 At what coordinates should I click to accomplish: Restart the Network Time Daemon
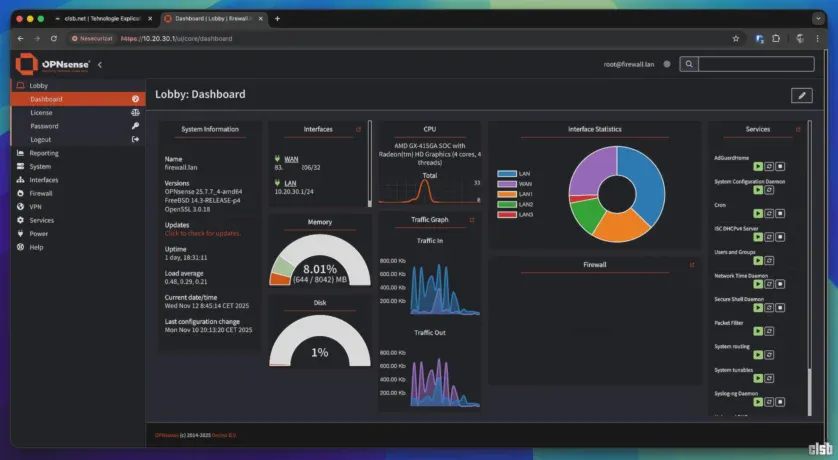tap(769, 284)
